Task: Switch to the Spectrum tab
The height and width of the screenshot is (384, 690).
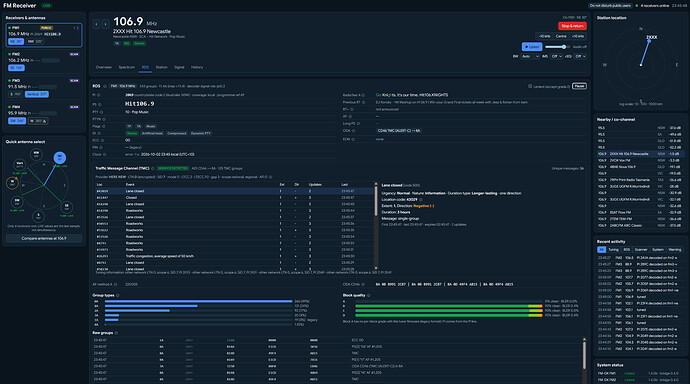Action: tap(127, 67)
